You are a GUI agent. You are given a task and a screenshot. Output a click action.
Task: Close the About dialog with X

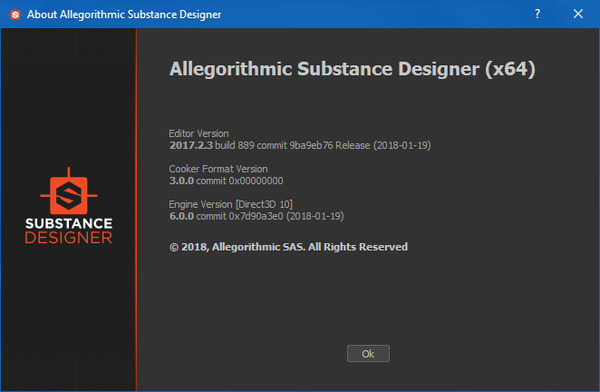pos(578,14)
